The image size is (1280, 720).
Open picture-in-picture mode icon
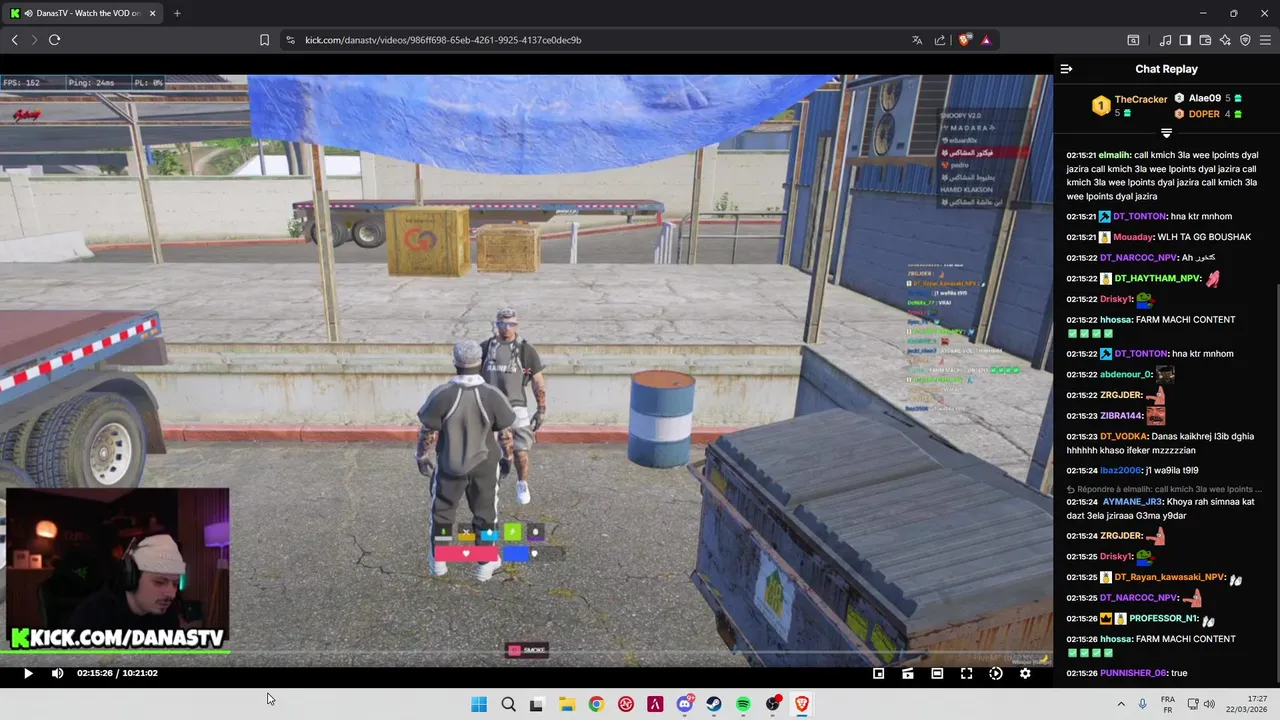pyautogui.click(x=878, y=673)
